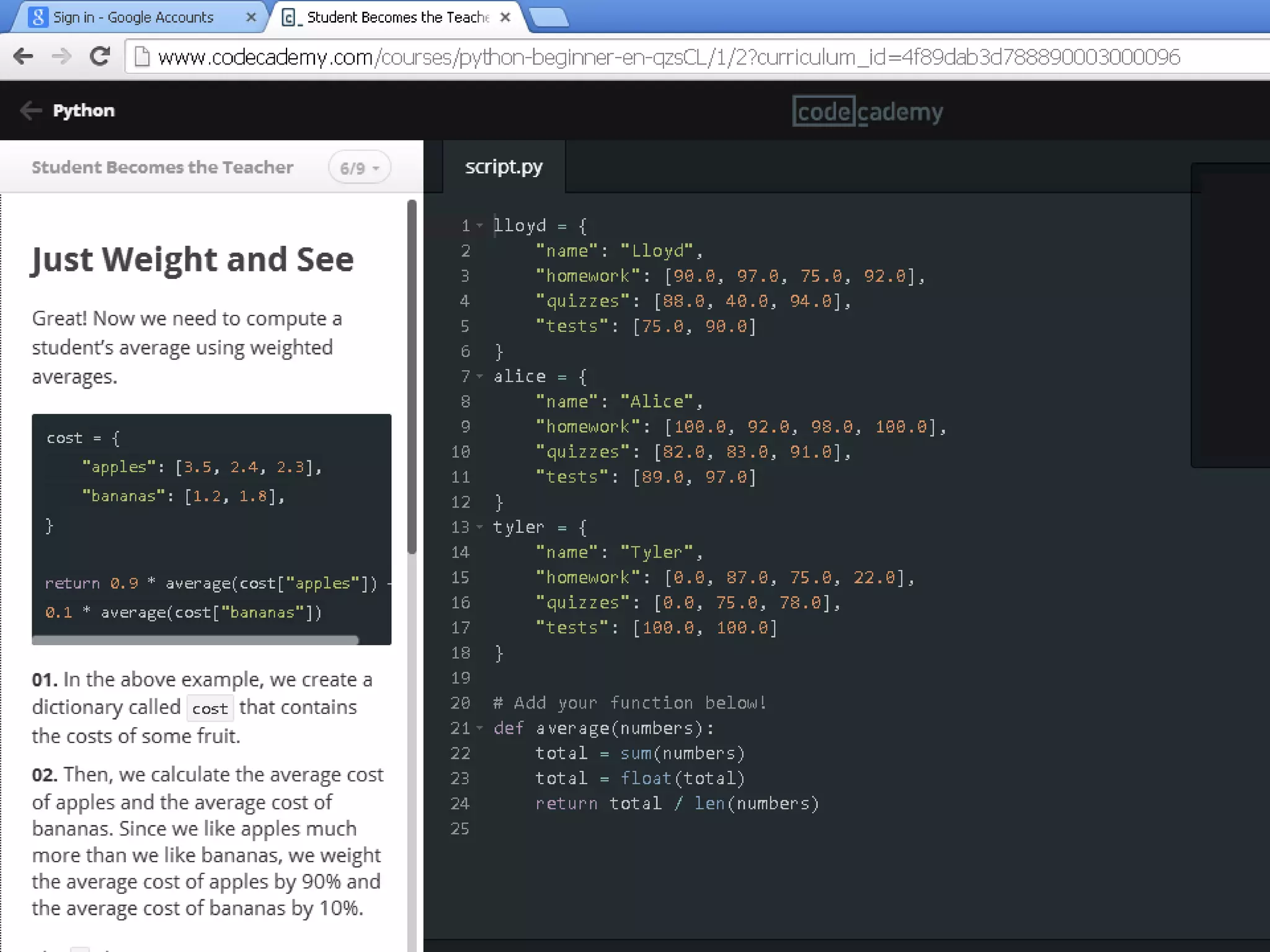Click Tyler's homework scores line

pyautogui.click(x=725, y=577)
